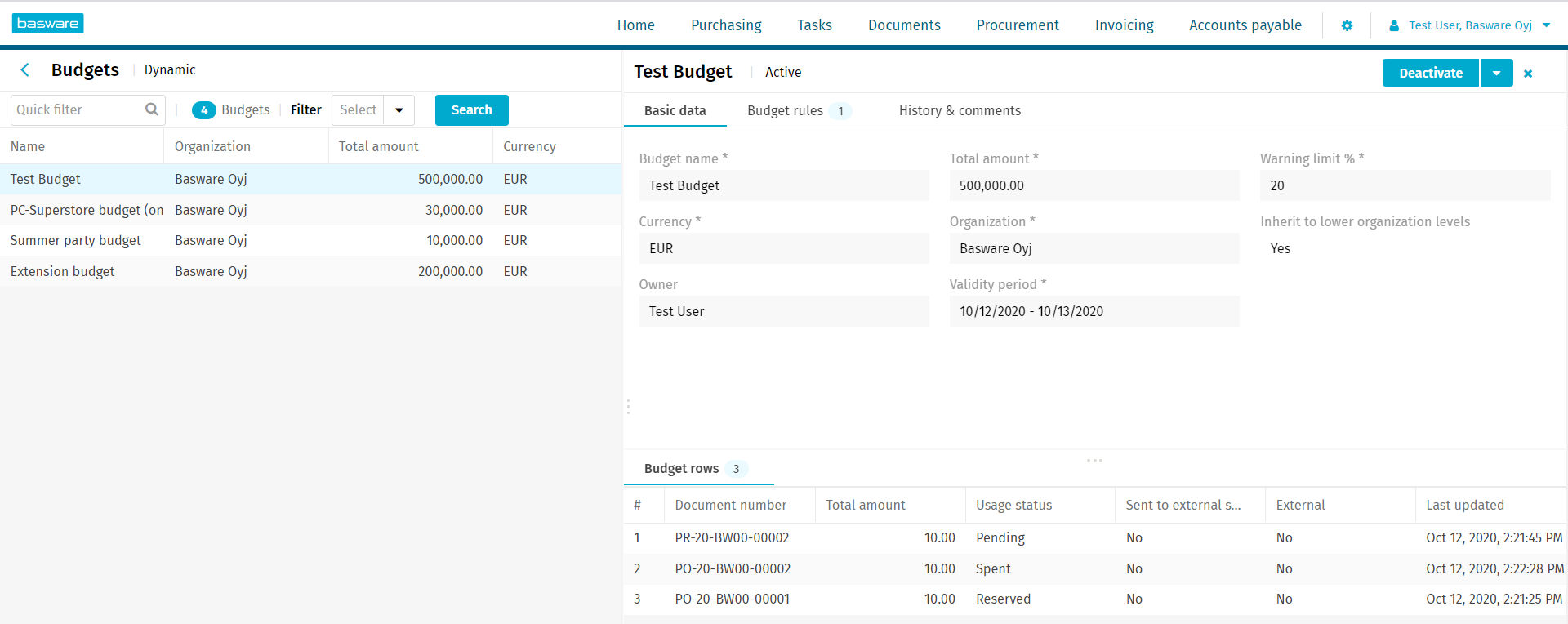
Task: Switch to the Basic data tab
Action: pos(675,111)
